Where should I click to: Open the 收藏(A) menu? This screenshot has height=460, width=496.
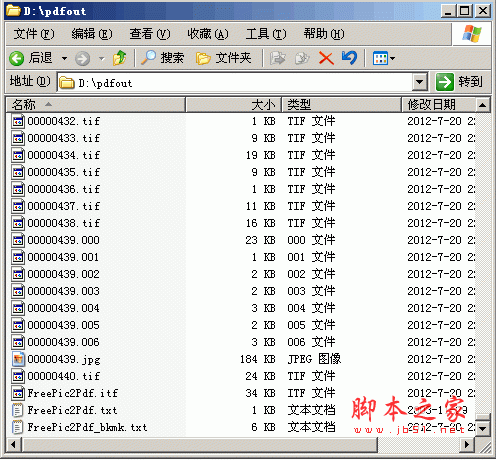pos(208,34)
